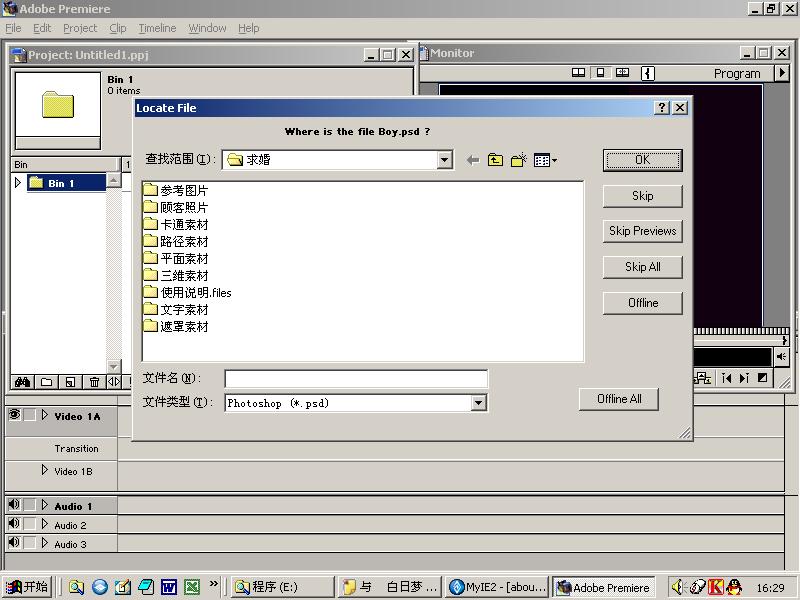Click the Skip All button
Viewport: 800px width, 600px height.
click(642, 267)
